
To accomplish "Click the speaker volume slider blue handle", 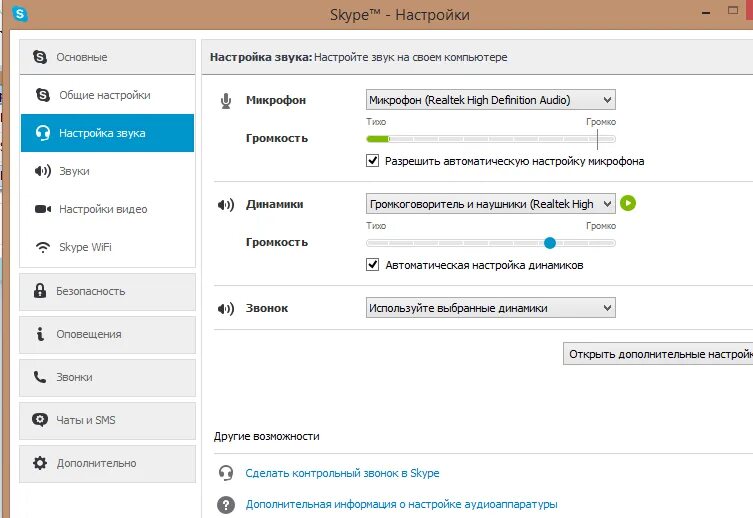I will [550, 243].
